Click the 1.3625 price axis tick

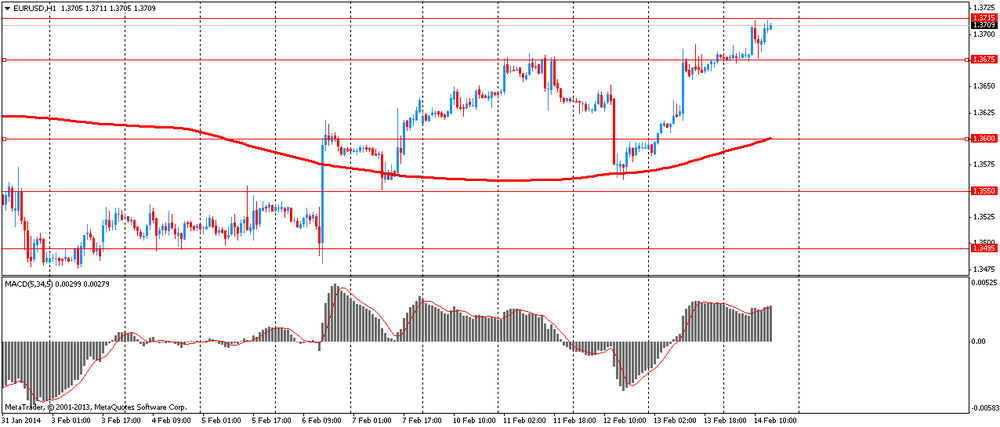pyautogui.click(x=985, y=112)
